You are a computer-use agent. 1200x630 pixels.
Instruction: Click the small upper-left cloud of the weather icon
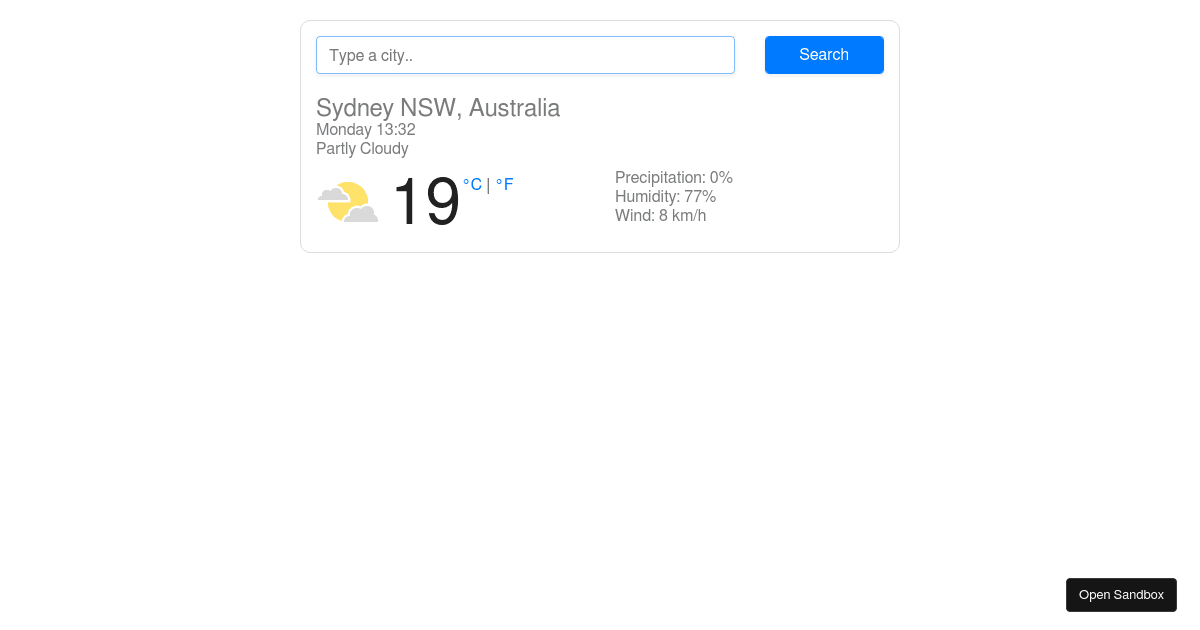332,193
